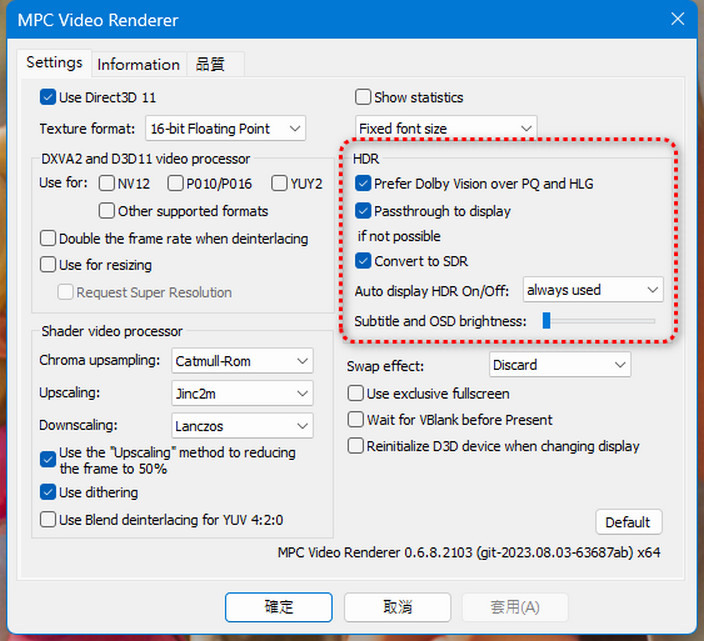Toggle Prefer Dolby Vision over PQ and HLG
The height and width of the screenshot is (641, 704).
(x=363, y=183)
